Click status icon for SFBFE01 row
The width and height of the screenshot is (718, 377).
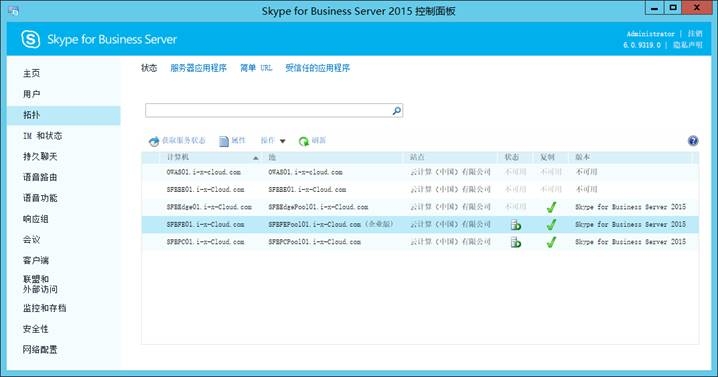click(x=516, y=224)
